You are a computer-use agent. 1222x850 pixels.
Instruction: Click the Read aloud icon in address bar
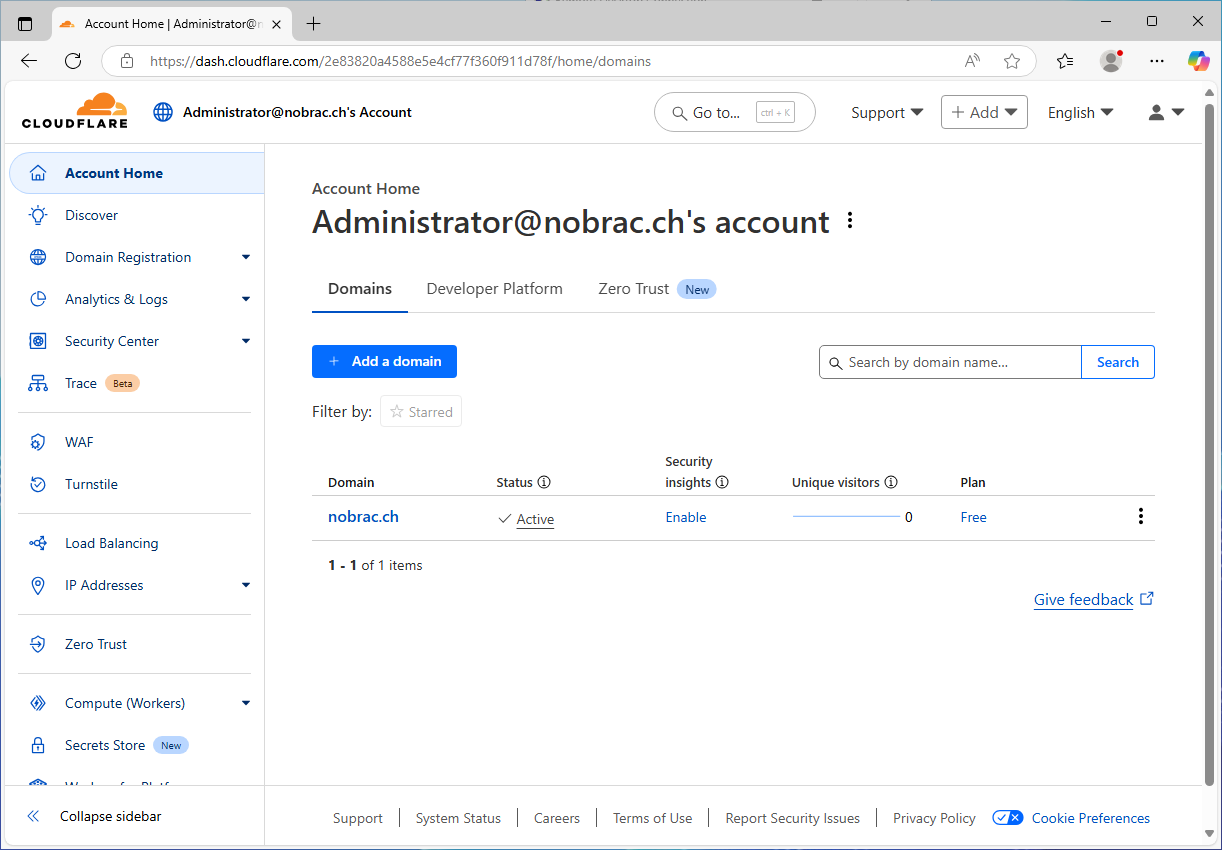pos(972,61)
